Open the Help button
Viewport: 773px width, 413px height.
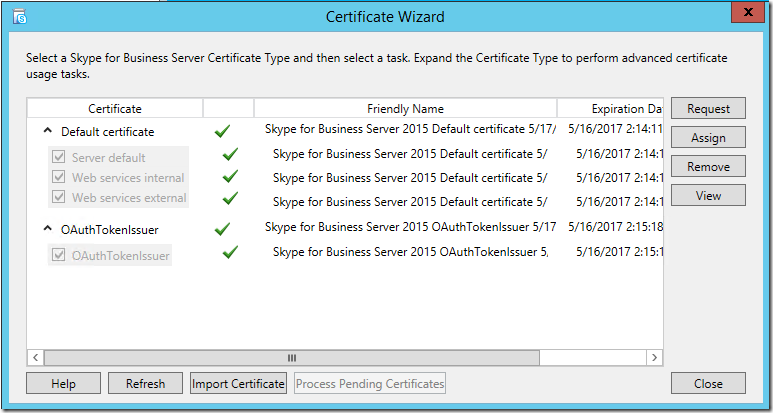[x=63, y=383]
